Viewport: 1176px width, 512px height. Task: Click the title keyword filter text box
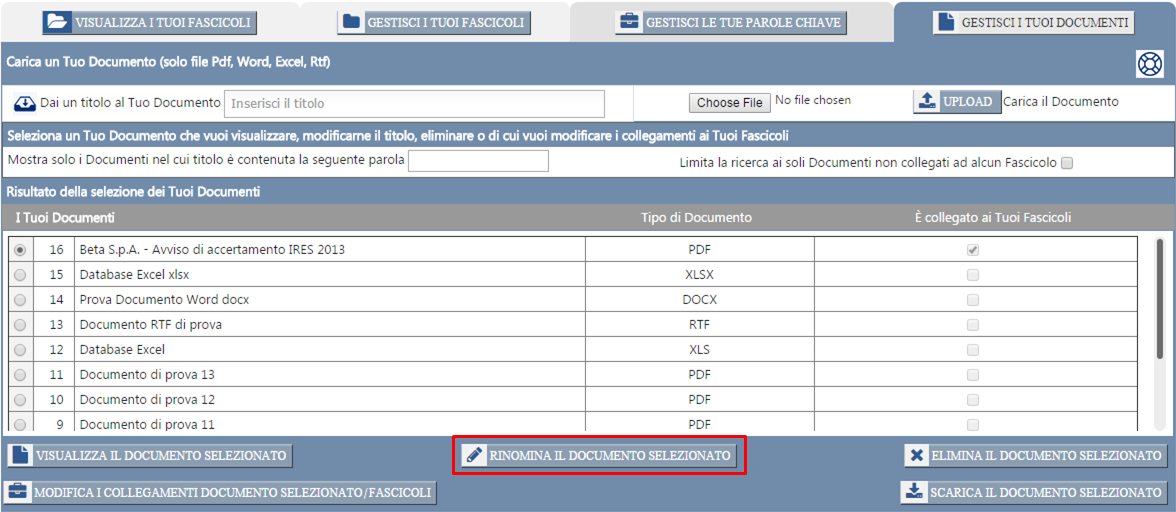pos(478,161)
